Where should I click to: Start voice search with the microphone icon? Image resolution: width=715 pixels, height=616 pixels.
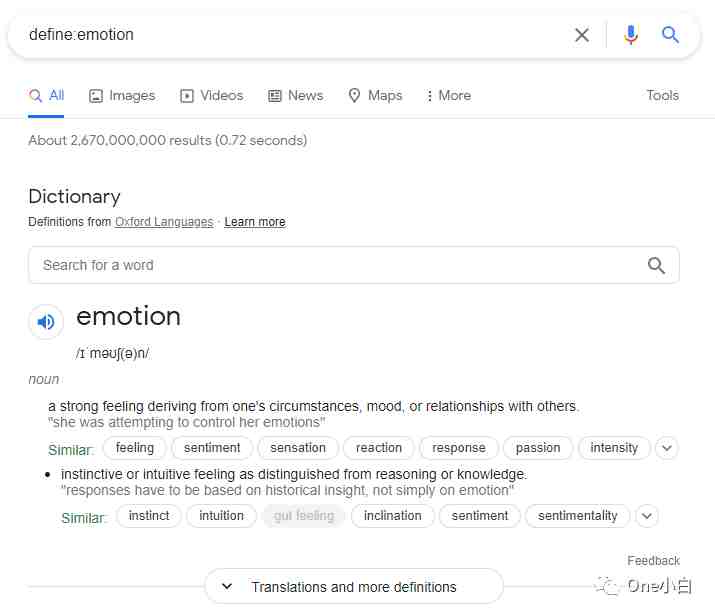coord(631,35)
